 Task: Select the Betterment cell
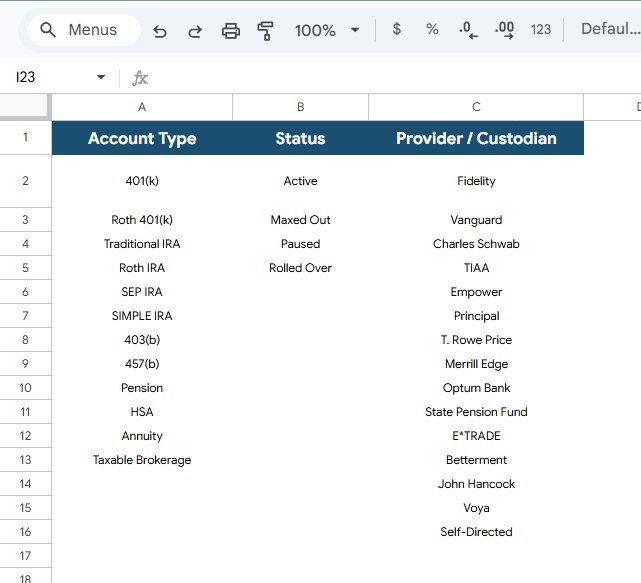click(x=476, y=460)
